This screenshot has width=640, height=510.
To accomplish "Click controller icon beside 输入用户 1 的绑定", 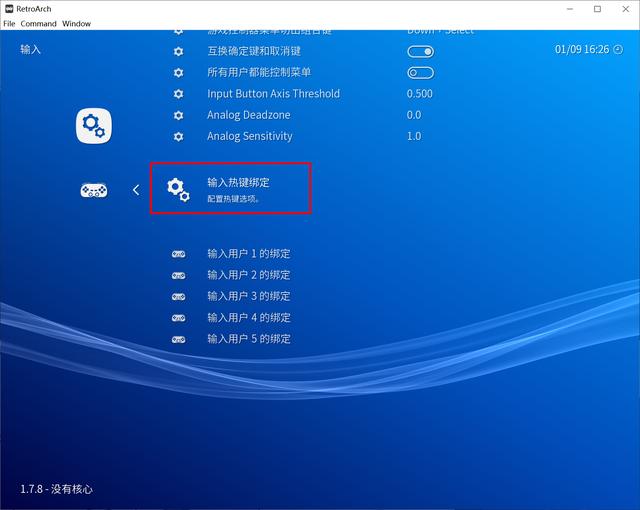I will (x=178, y=254).
